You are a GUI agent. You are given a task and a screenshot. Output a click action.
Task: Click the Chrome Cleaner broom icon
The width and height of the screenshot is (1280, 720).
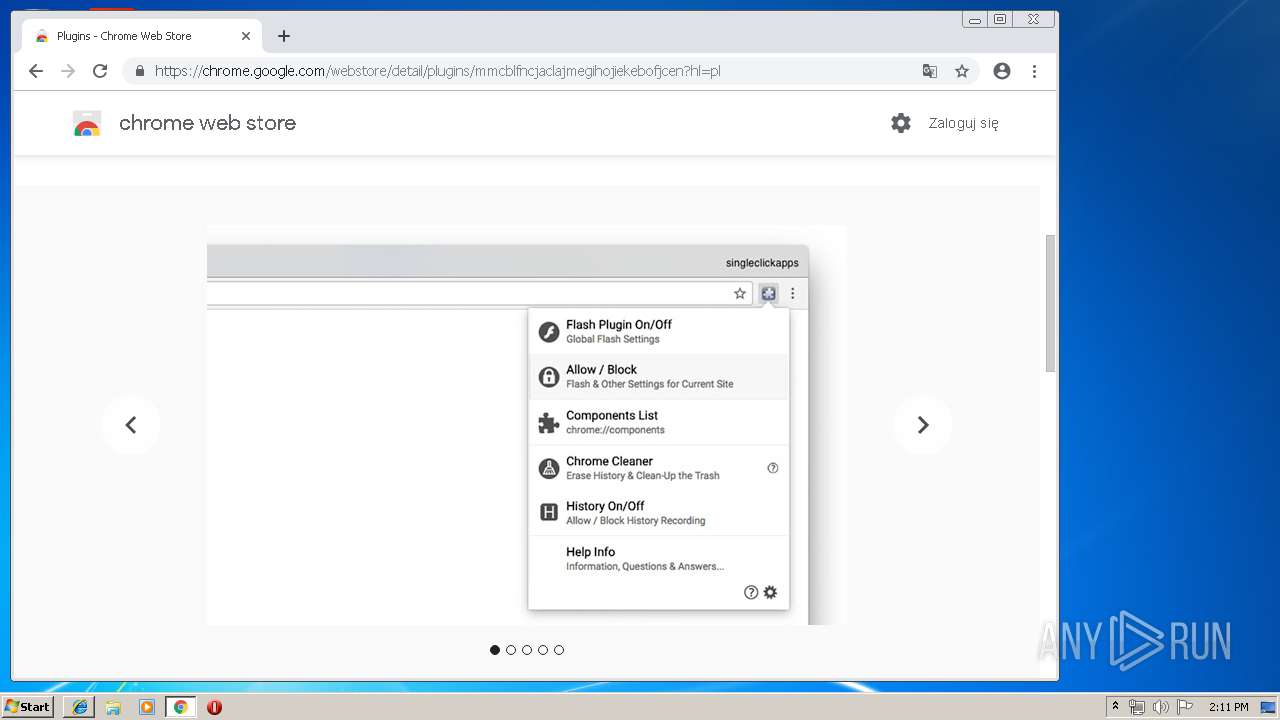(548, 468)
